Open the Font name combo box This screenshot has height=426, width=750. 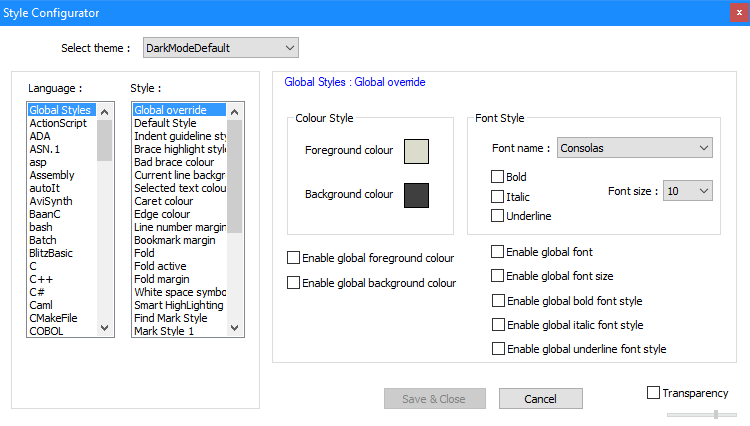(x=634, y=148)
